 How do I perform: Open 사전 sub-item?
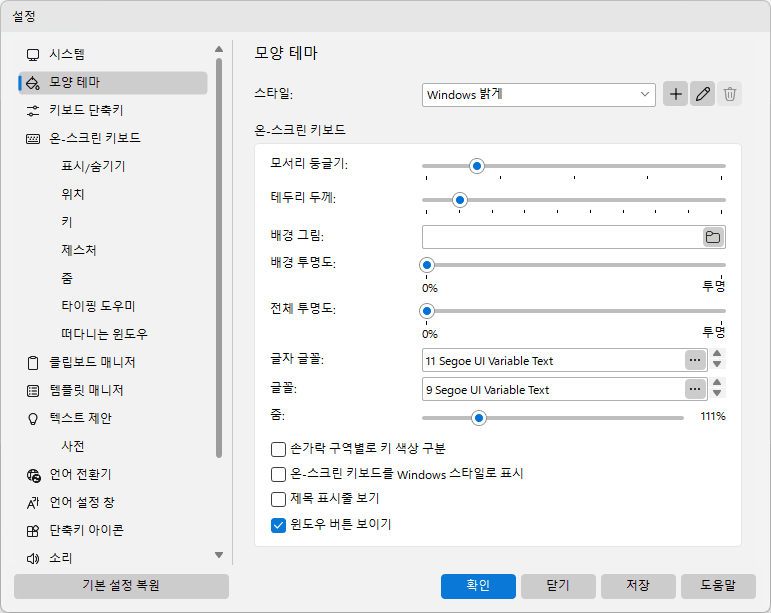click(73, 447)
